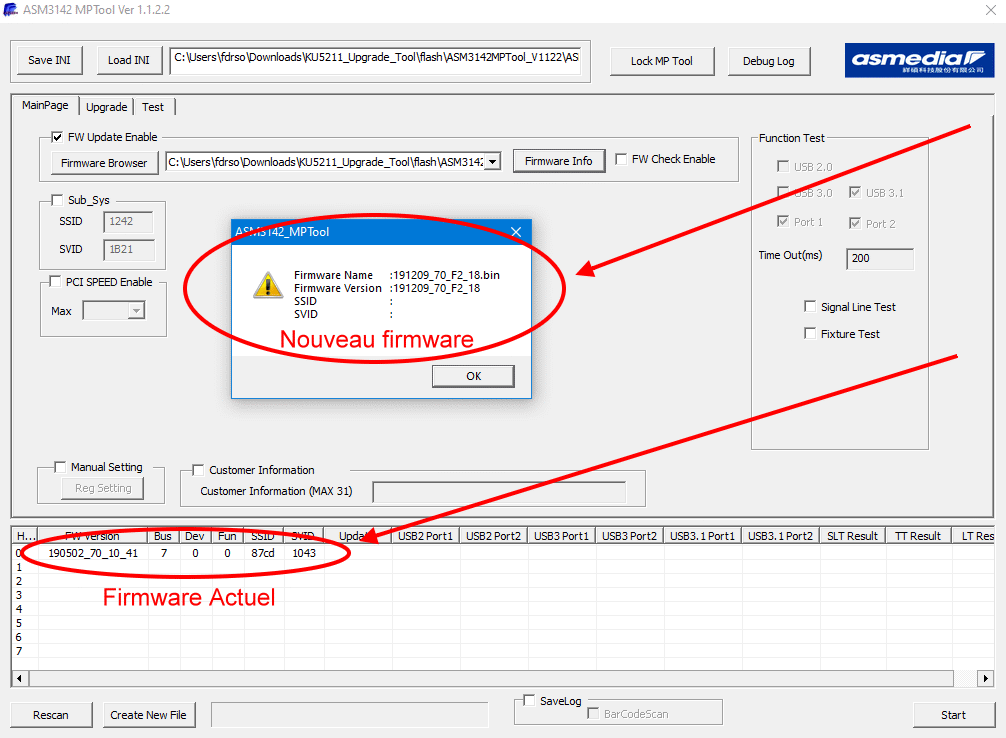Click the text field beside Create New File
Screen dimensions: 1006x738
350,715
